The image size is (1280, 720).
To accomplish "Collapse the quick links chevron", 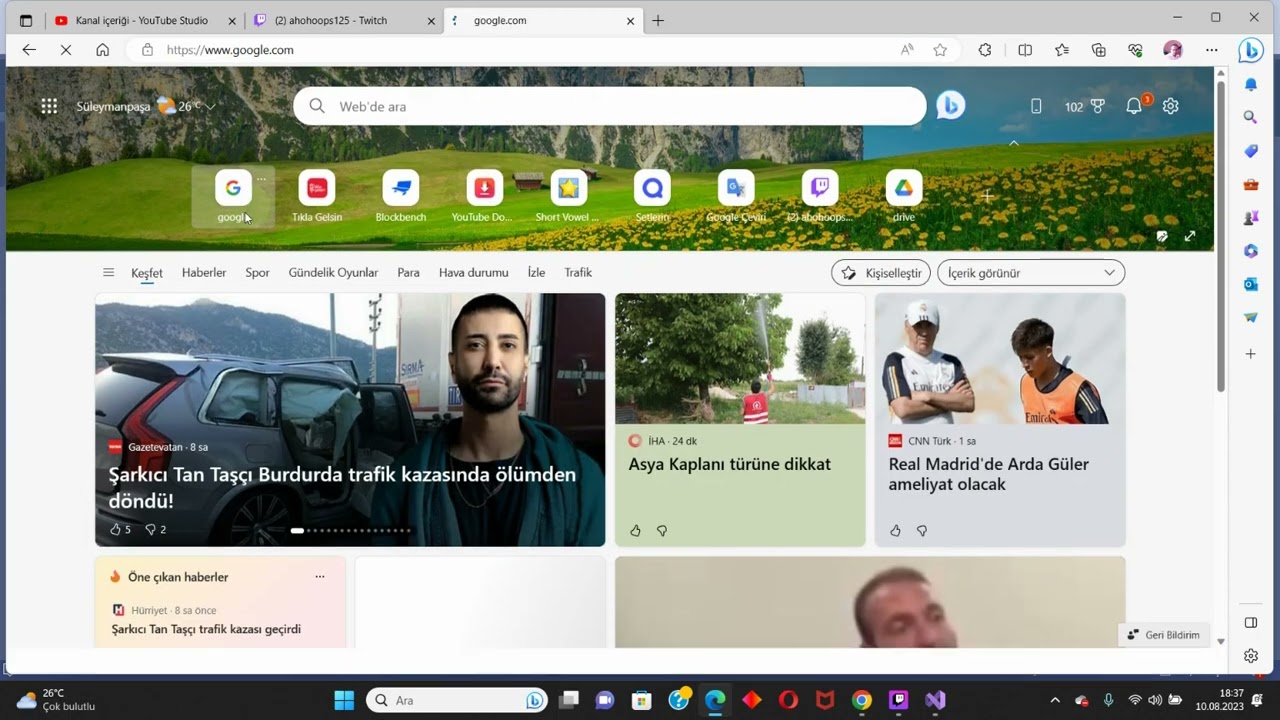I will pyautogui.click(x=1014, y=144).
